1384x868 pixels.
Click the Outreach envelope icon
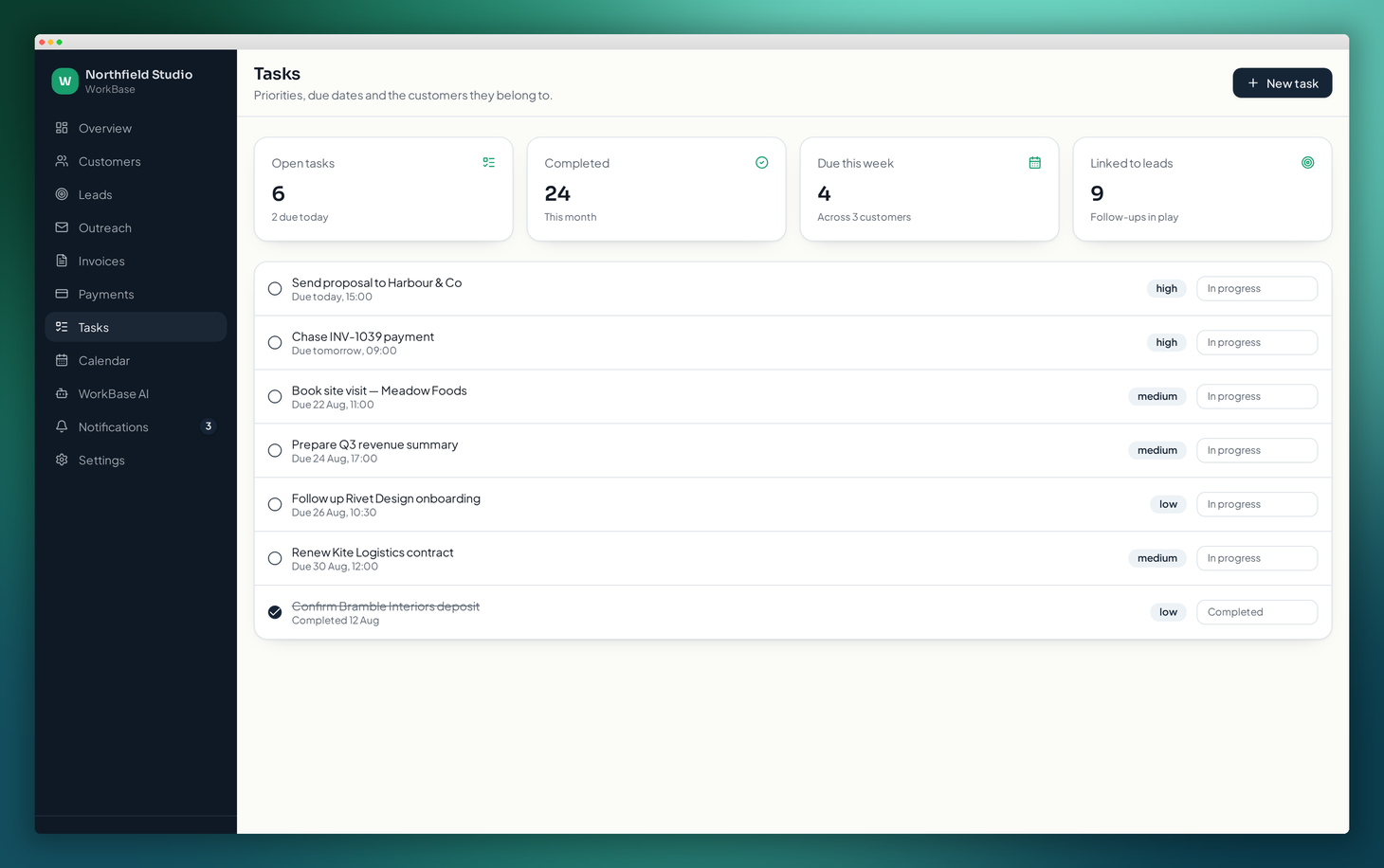click(x=62, y=227)
